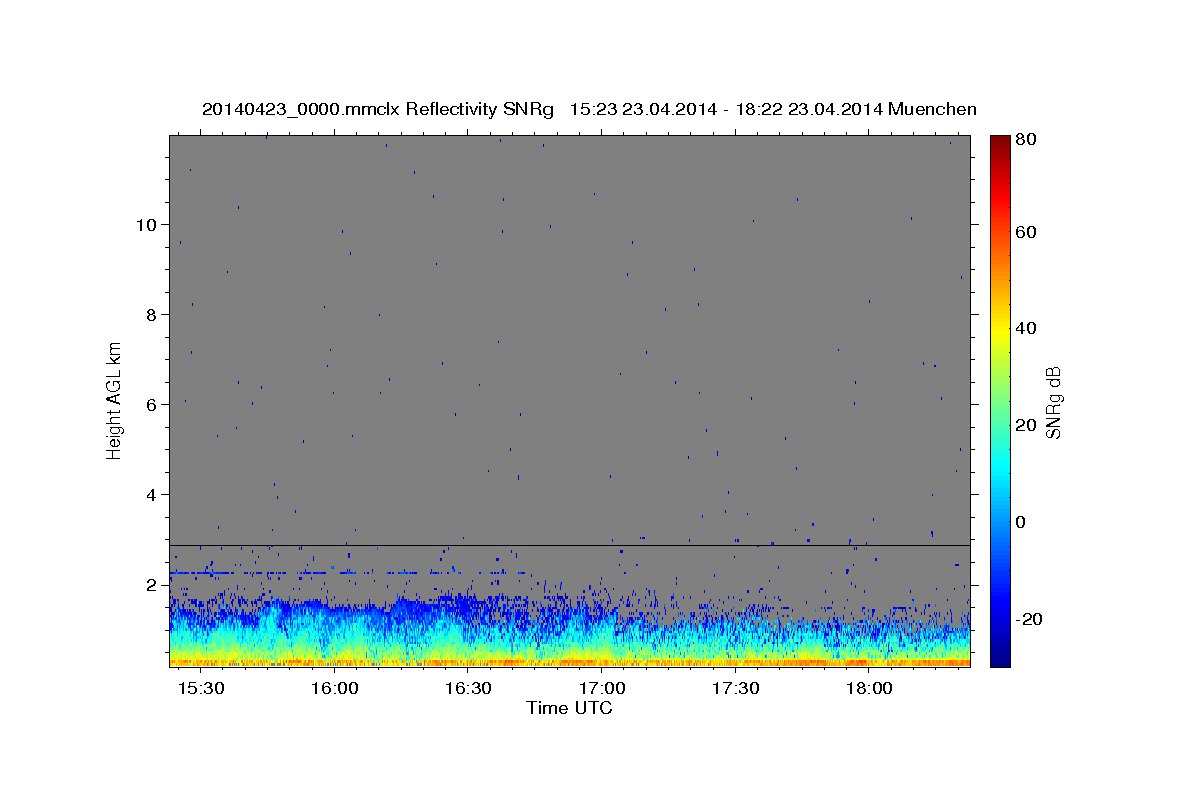
Task: Click the 15:30 time tick label
Action: [x=201, y=689]
